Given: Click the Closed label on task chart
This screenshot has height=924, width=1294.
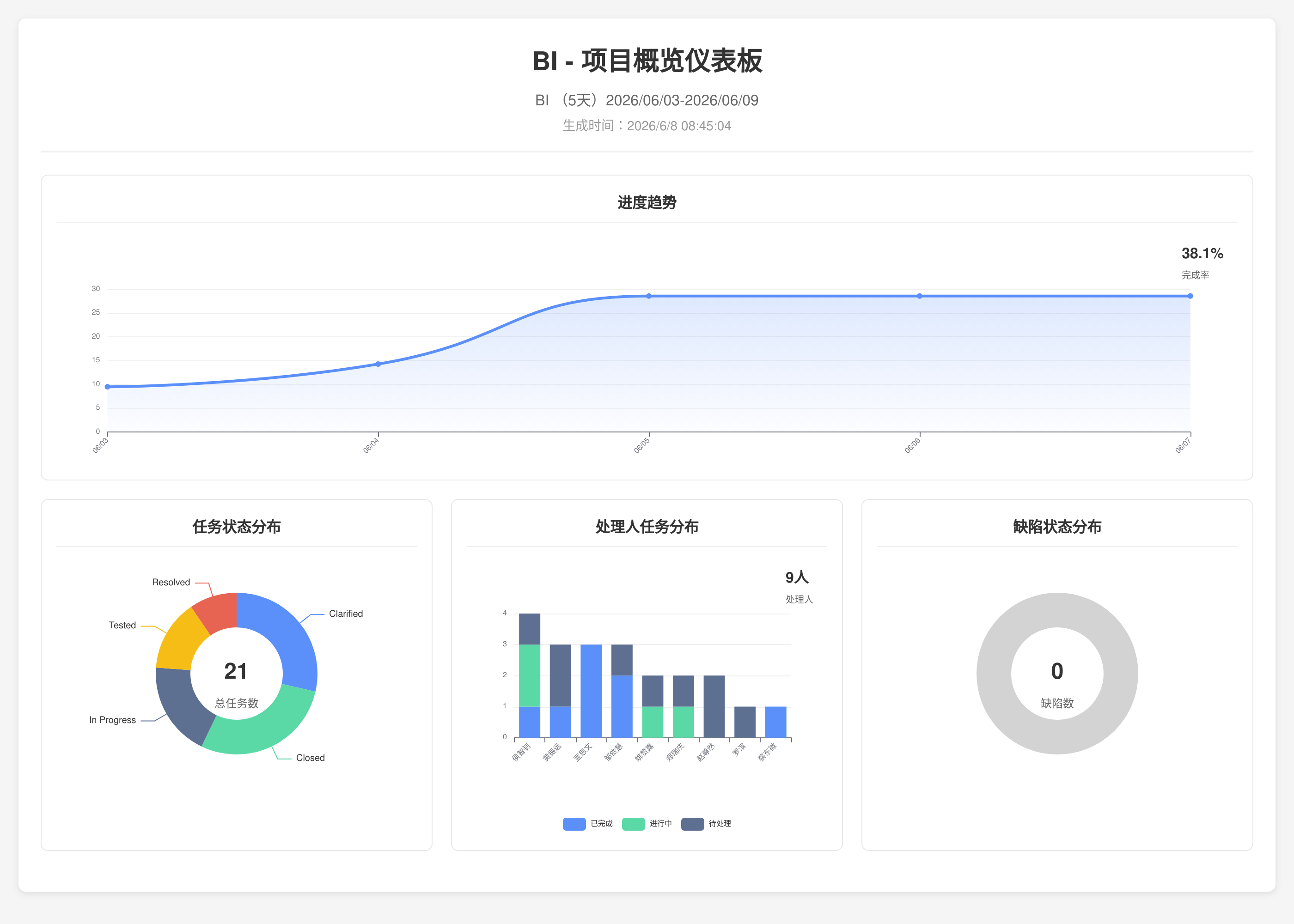Looking at the screenshot, I should 310,758.
